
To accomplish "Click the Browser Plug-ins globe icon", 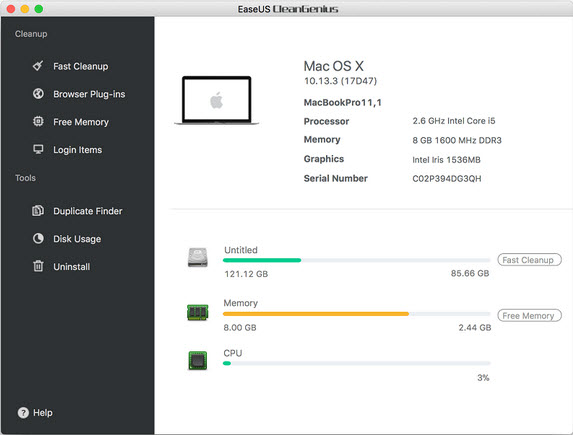I will click(38, 94).
